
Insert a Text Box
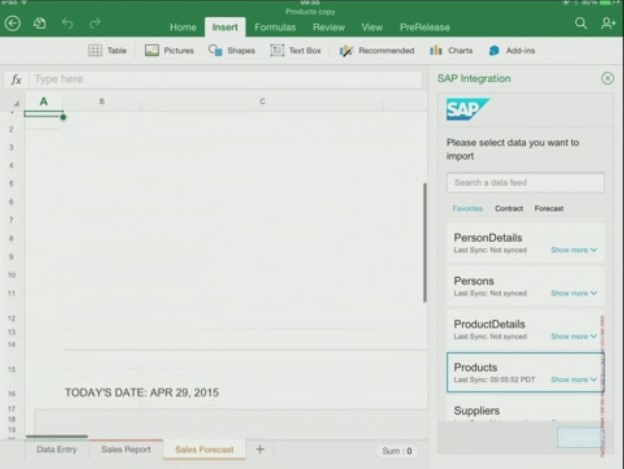(x=296, y=51)
